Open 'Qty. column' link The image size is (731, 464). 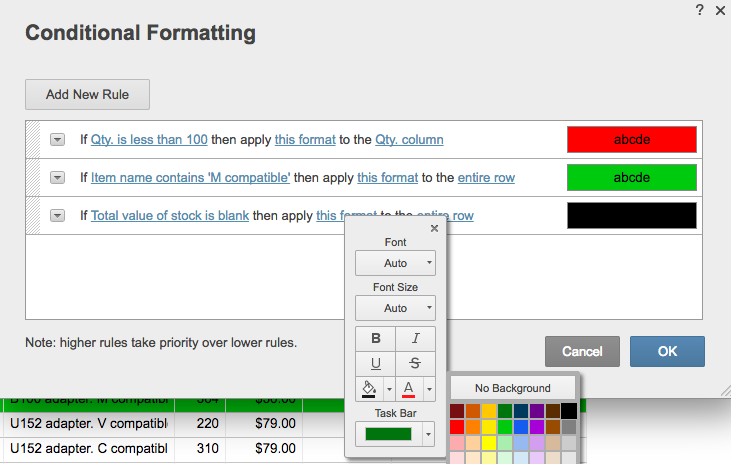click(x=409, y=139)
